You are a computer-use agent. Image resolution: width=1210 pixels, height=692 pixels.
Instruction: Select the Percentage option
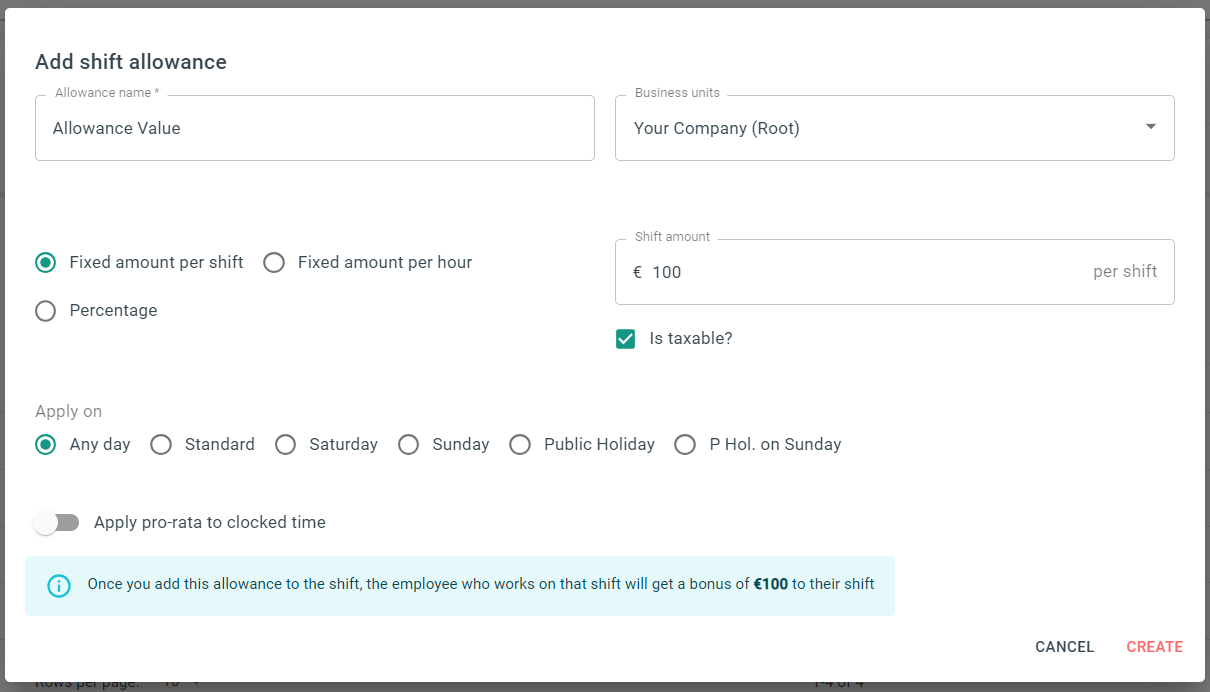tap(45, 310)
